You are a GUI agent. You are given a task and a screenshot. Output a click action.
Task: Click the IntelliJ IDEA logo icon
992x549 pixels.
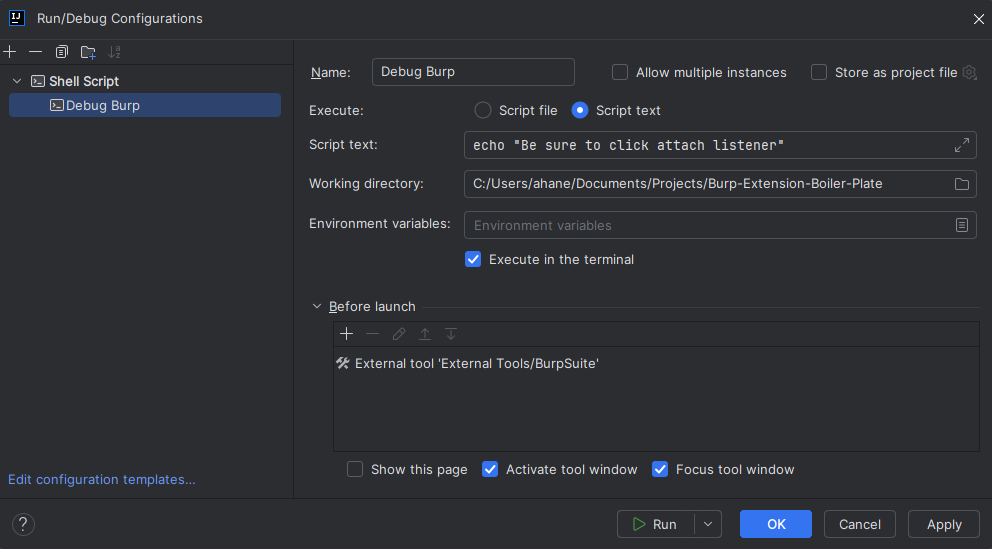tap(17, 18)
